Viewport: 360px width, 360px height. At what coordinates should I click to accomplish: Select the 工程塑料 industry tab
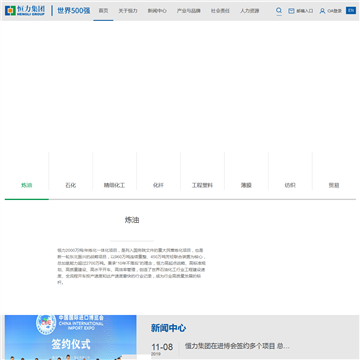[x=202, y=185]
